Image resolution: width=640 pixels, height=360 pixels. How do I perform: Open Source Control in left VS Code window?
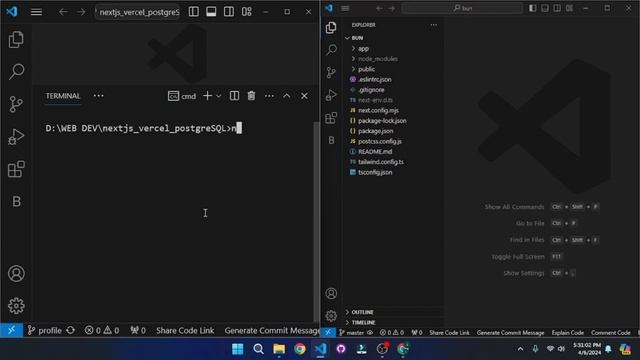16,104
